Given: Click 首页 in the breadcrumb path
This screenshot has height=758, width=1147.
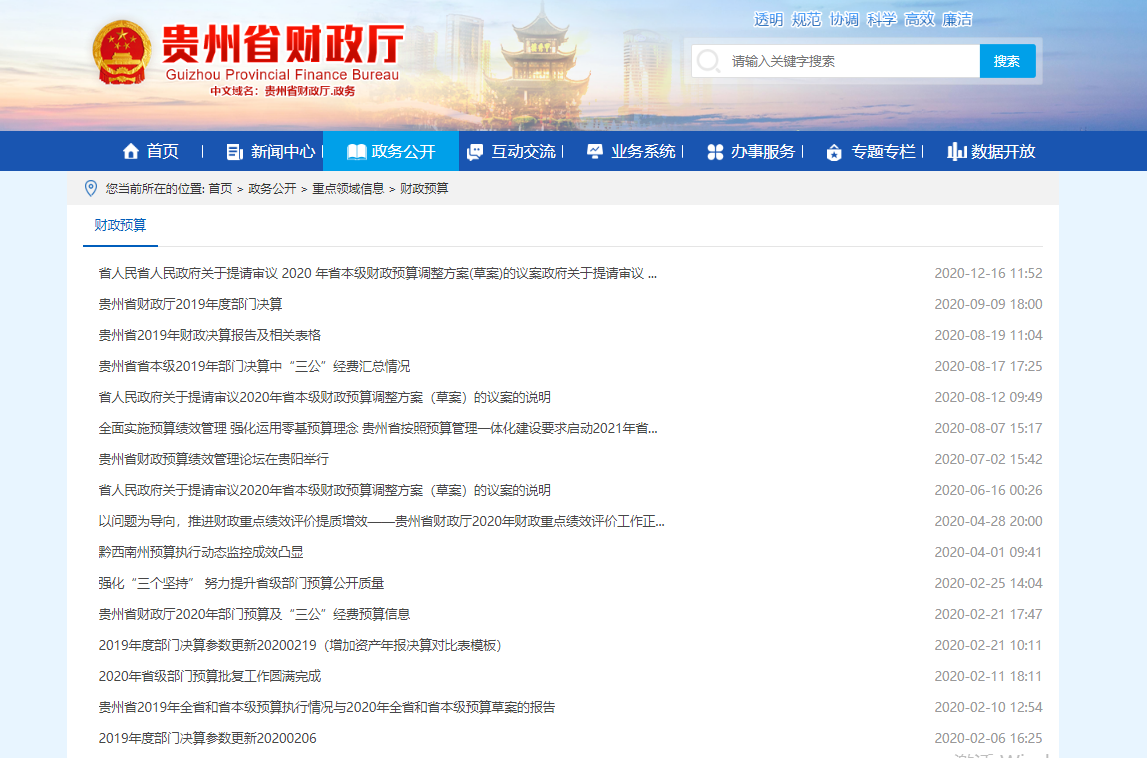Looking at the screenshot, I should (x=220, y=188).
